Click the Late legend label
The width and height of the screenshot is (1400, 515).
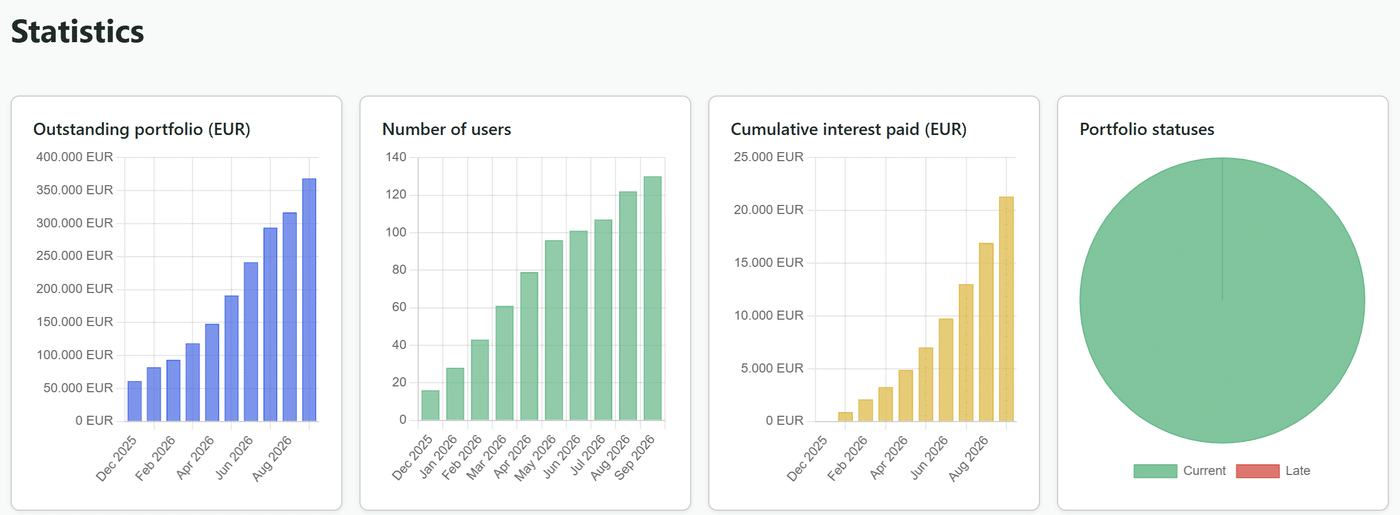pos(1298,471)
